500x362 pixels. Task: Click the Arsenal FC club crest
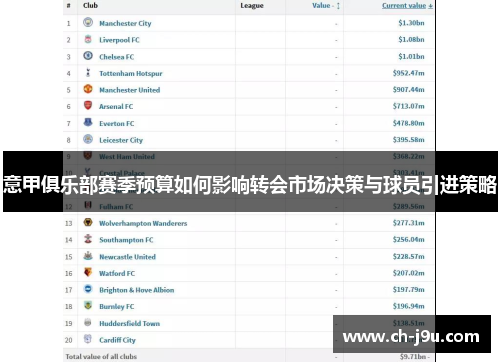pos(88,106)
